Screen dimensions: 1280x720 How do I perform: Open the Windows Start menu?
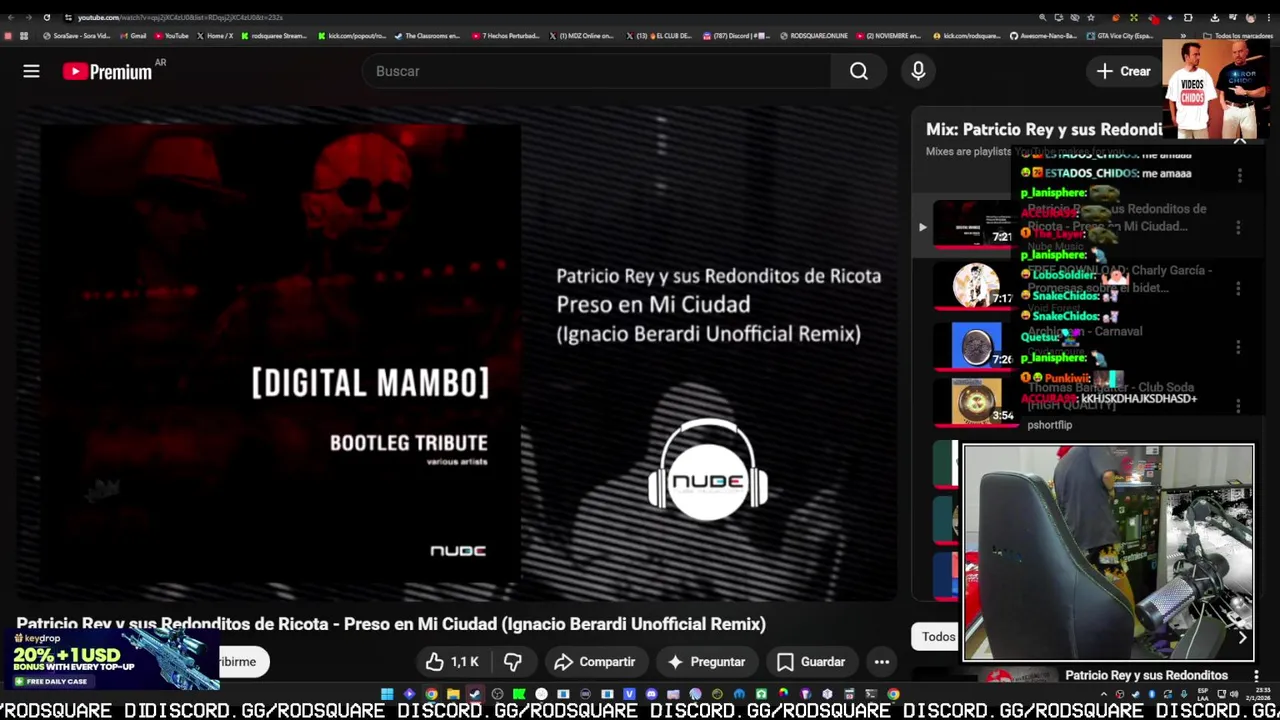coord(387,694)
